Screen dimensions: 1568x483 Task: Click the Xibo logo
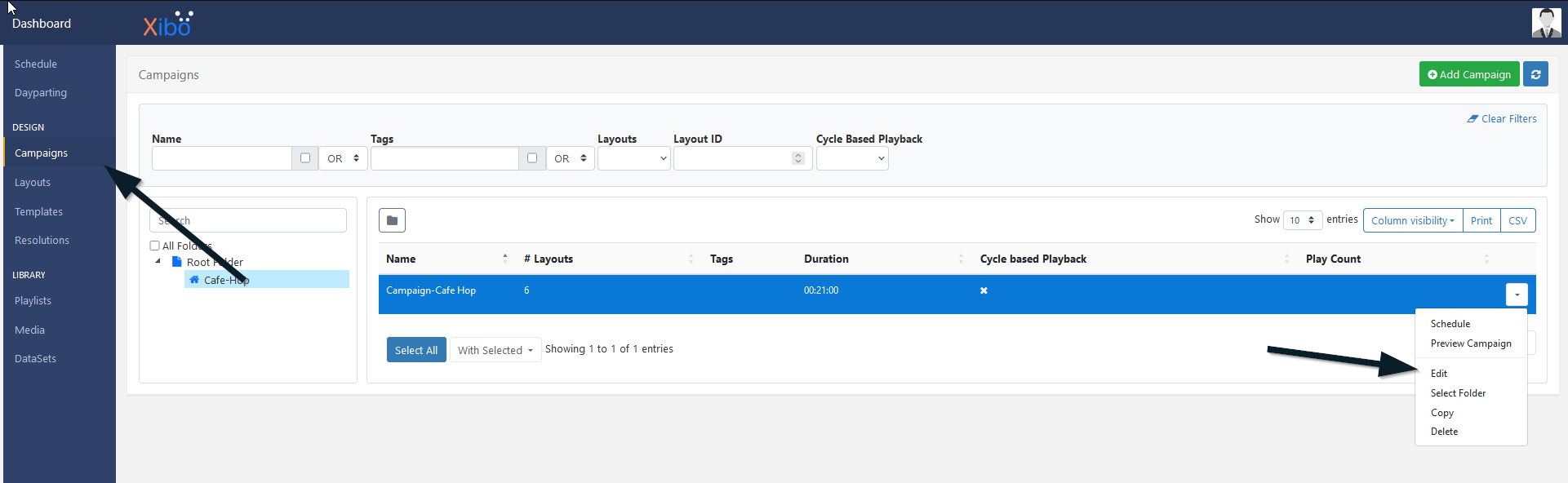click(168, 24)
